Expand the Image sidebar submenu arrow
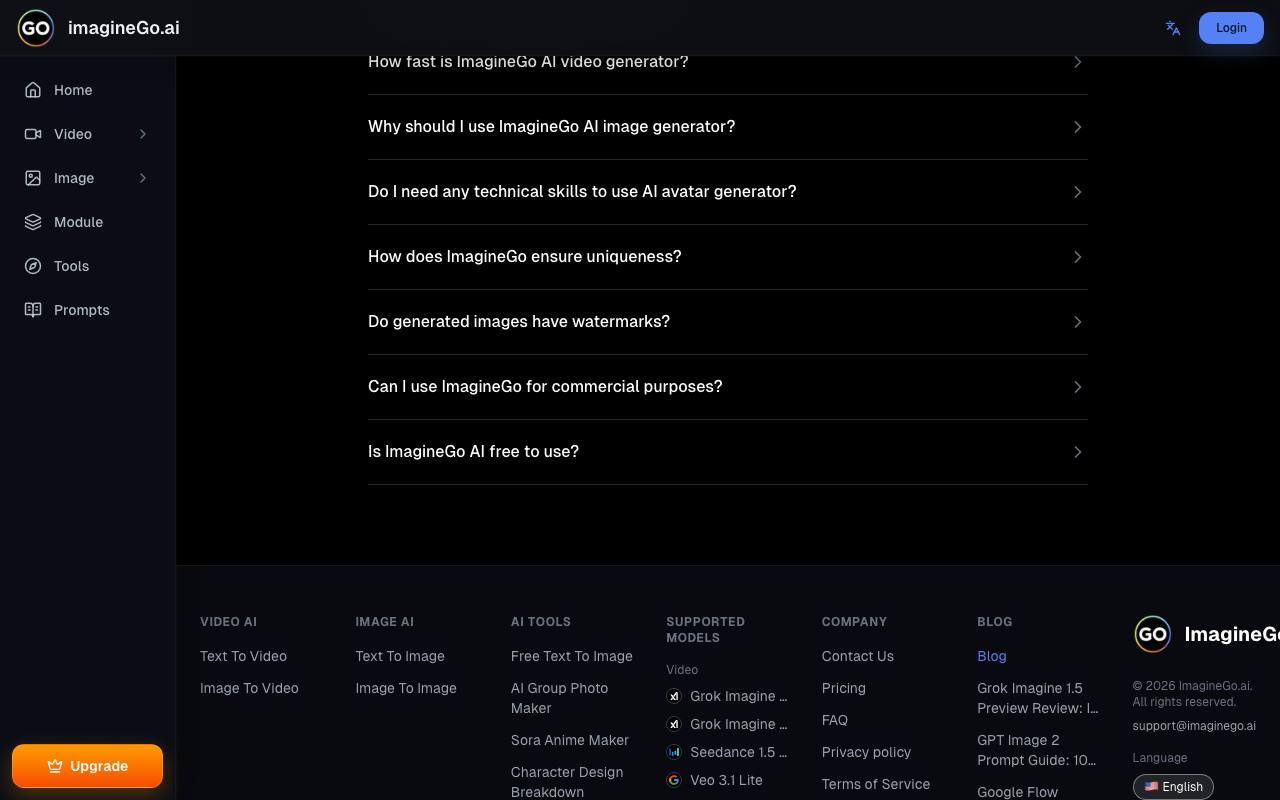 click(x=143, y=178)
